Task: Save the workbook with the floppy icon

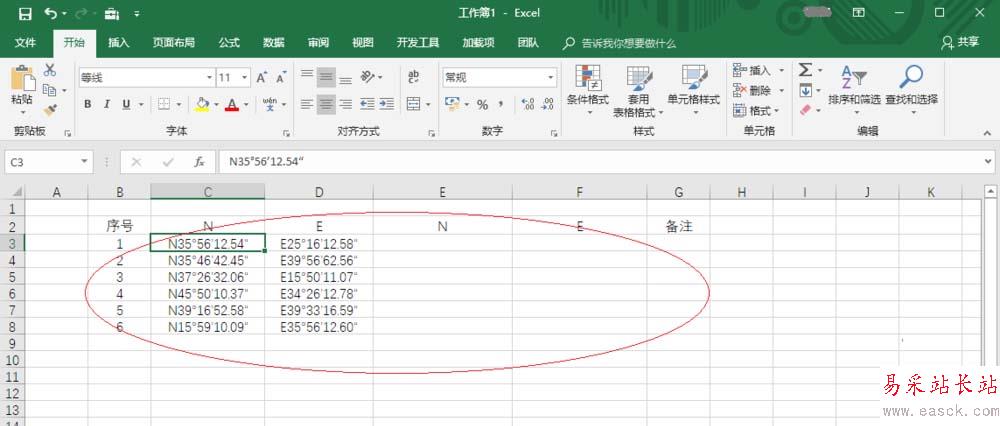Action: (x=25, y=13)
